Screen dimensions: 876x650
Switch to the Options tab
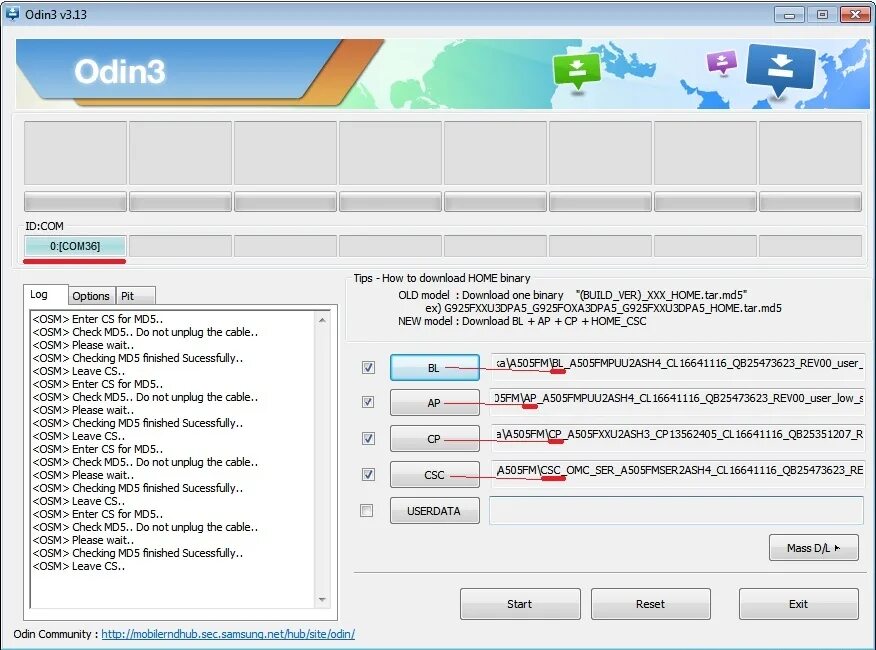tap(91, 296)
